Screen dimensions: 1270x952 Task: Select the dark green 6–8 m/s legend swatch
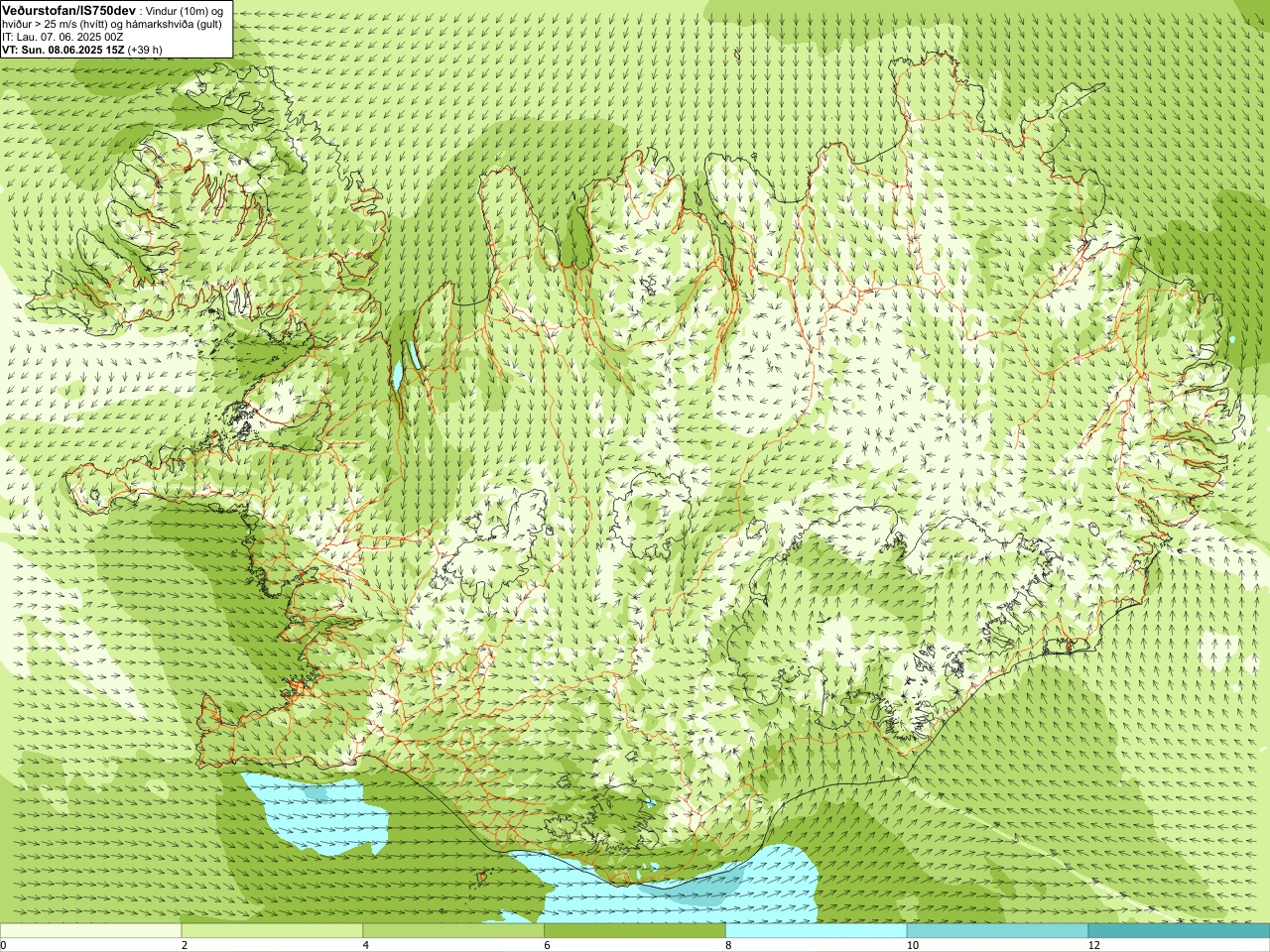coord(635,931)
